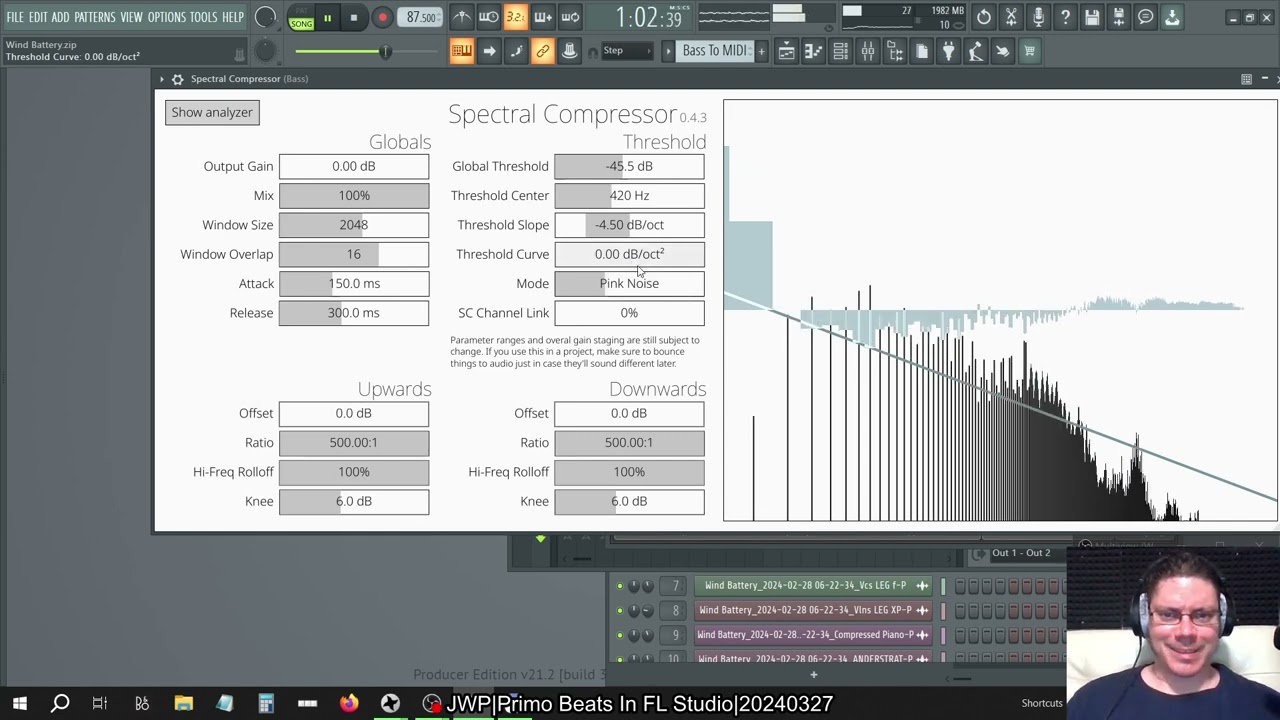
Task: Switch to PAT mode
Action: click(x=301, y=11)
